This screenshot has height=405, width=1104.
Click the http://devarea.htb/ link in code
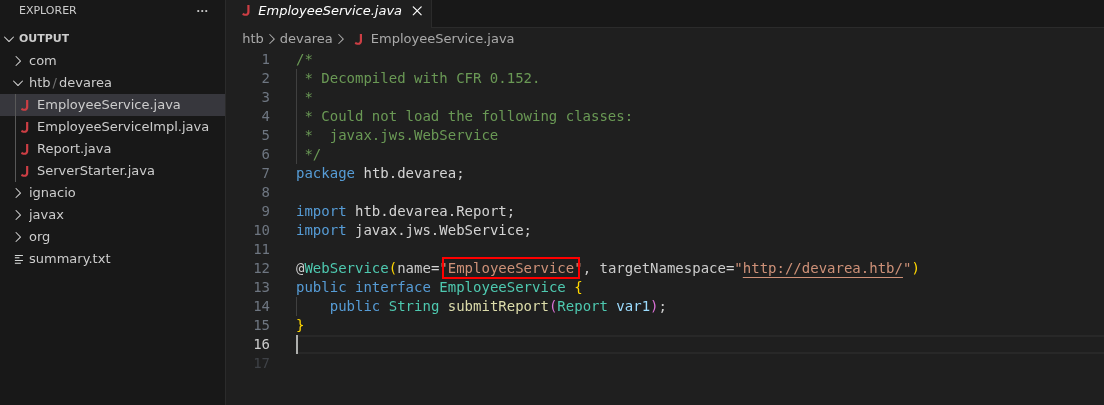[x=823, y=268]
